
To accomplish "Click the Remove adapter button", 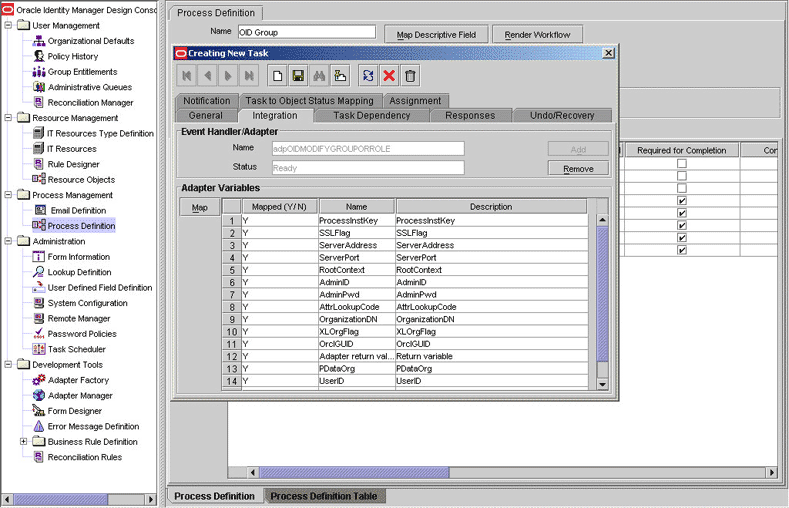I will (578, 168).
